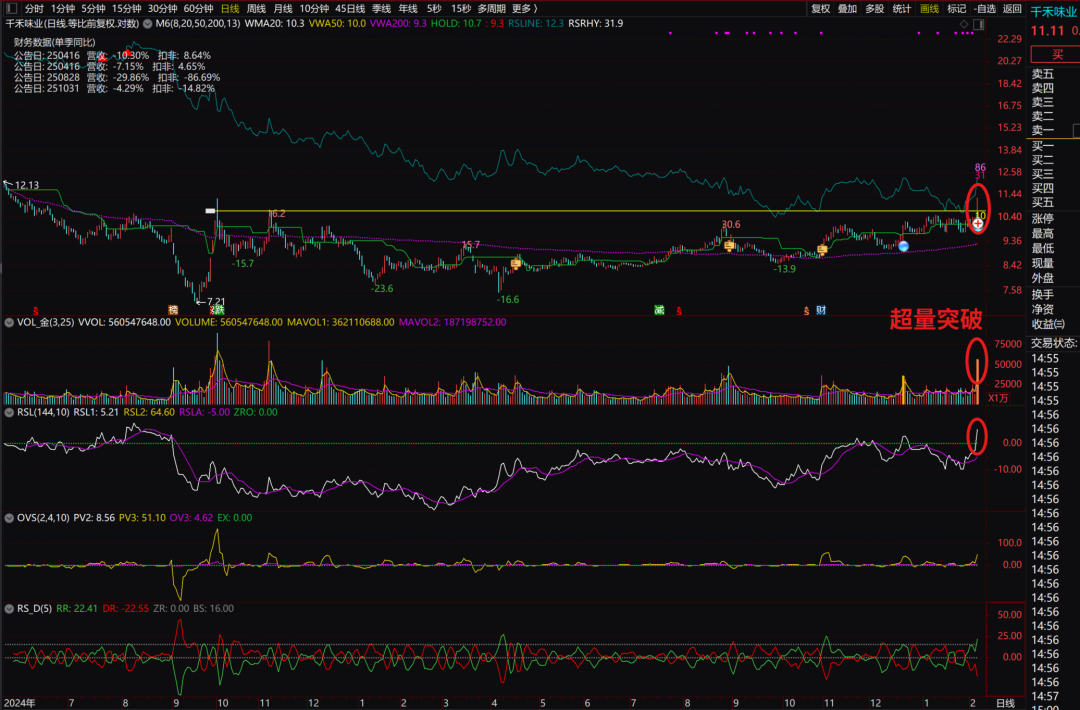This screenshot has height=710, width=1080.
Task: Expand the VOL_金 indicator dropdown
Action: [9, 322]
